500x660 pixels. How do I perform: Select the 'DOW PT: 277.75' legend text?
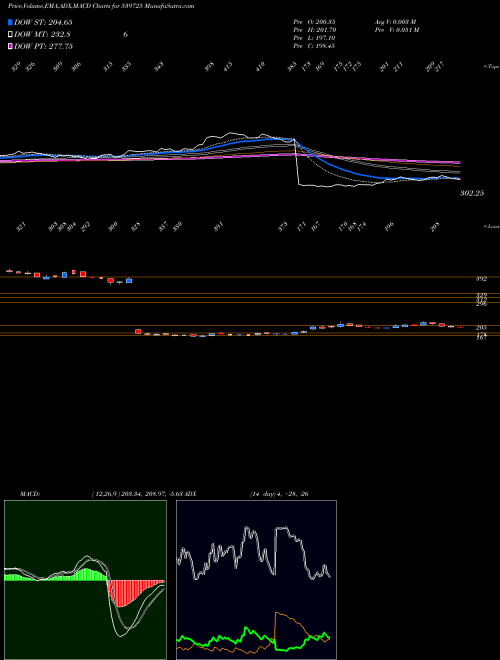[x=43, y=46]
